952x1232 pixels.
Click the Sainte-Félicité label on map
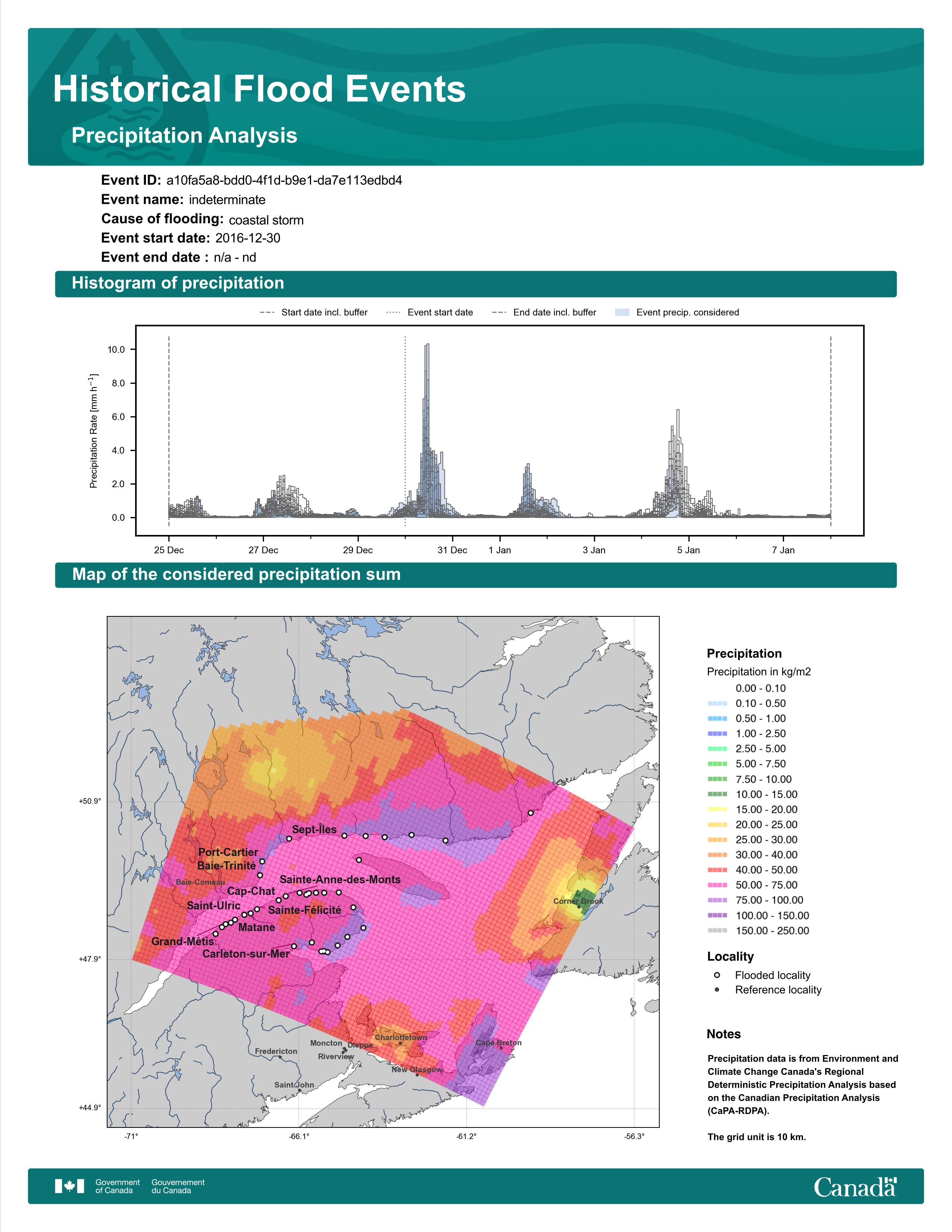pyautogui.click(x=305, y=910)
